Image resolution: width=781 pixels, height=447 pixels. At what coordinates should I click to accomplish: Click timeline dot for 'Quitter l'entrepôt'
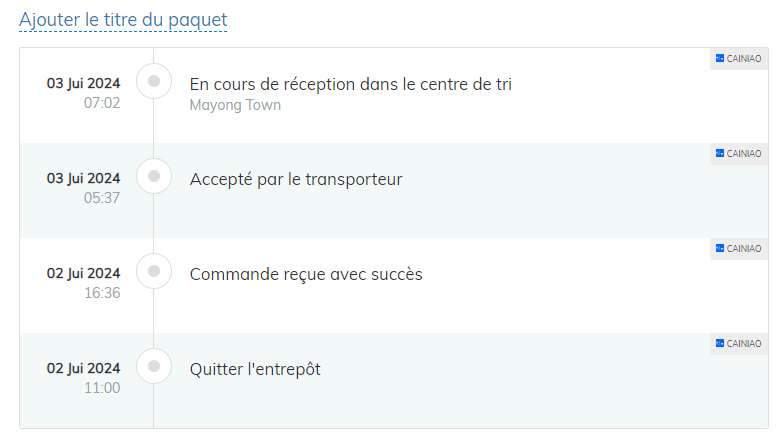coord(154,366)
